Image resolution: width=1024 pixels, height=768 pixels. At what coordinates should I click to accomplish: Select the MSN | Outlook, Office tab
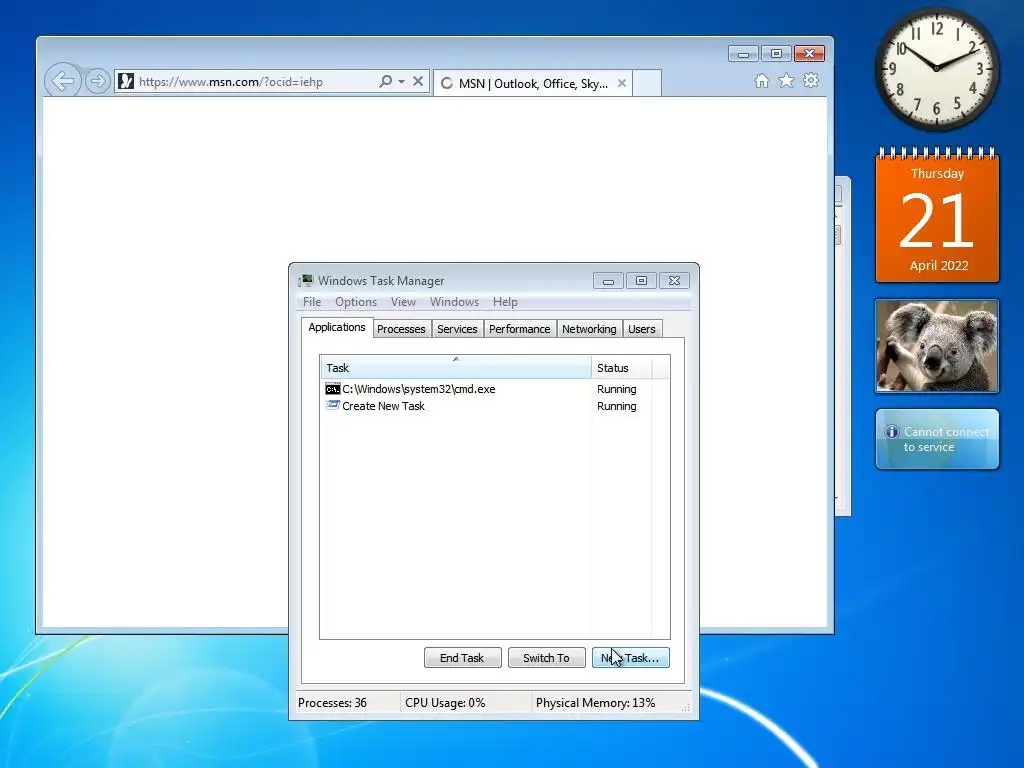pos(532,83)
